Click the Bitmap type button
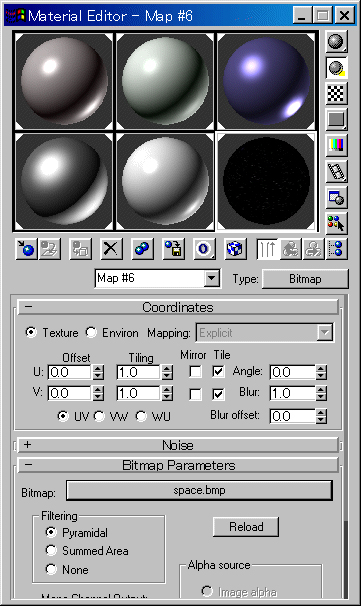 click(305, 279)
